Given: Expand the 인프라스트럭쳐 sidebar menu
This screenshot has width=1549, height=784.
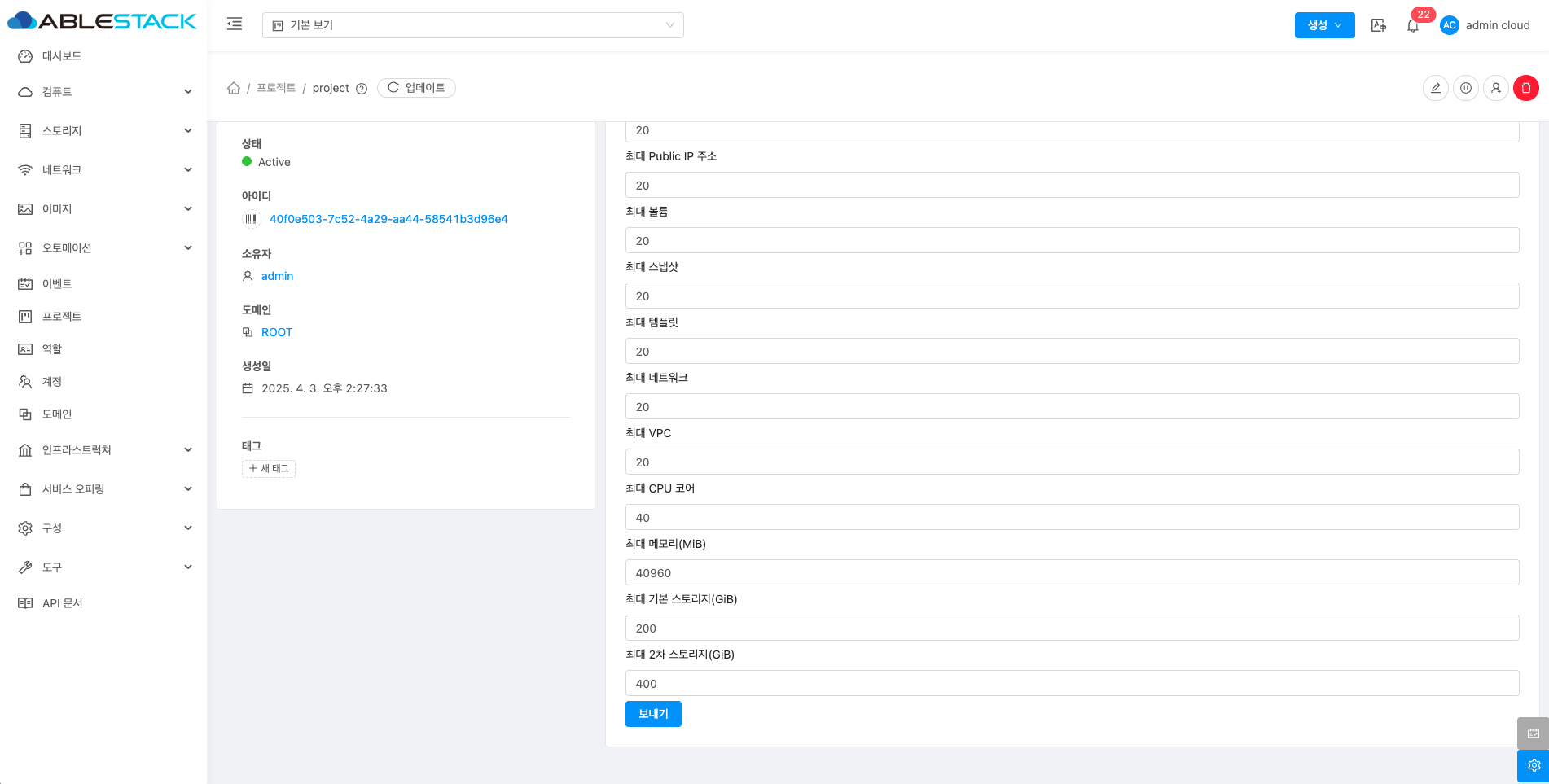Looking at the screenshot, I should [104, 450].
